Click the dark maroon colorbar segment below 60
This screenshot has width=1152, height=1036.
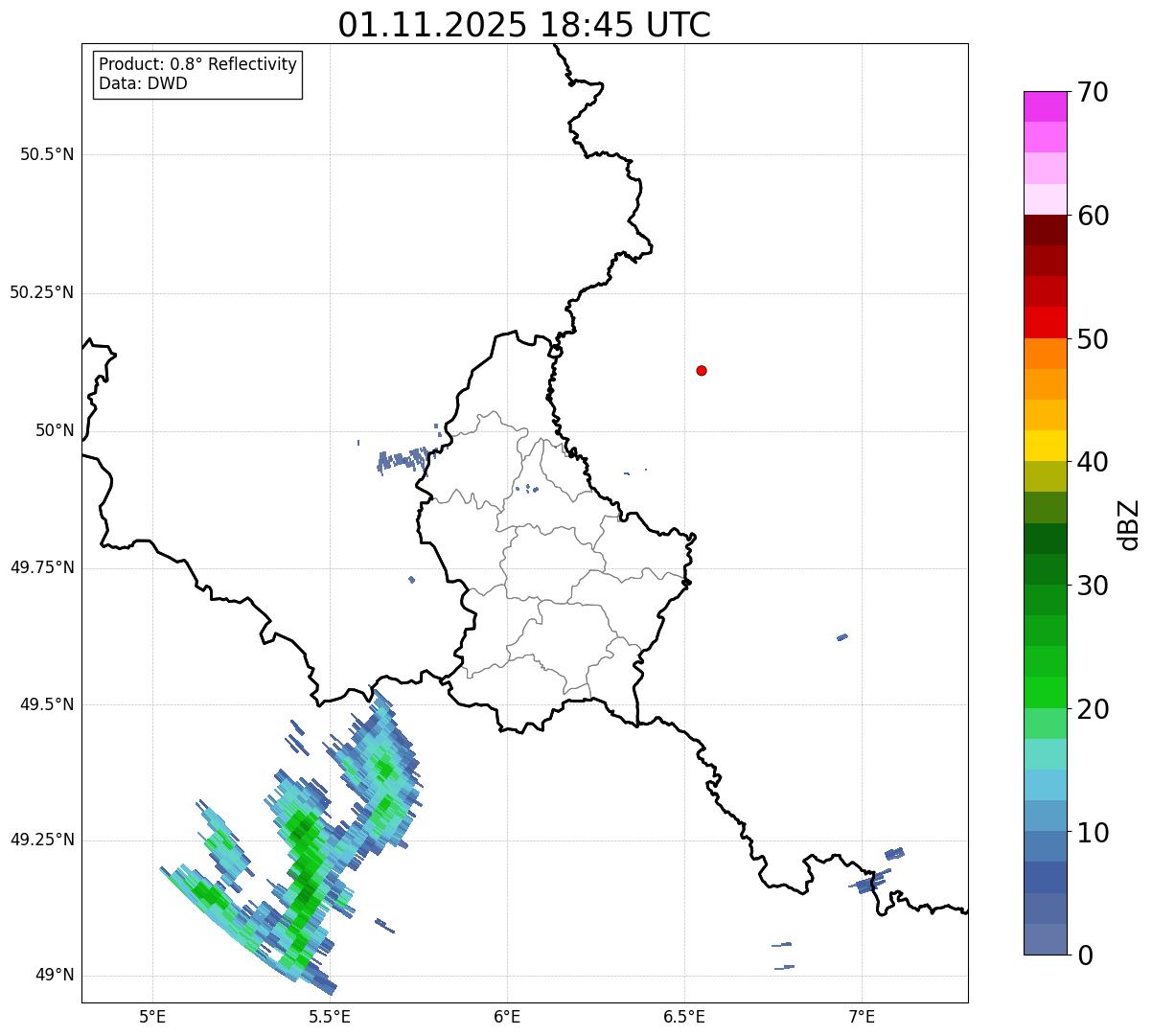(x=1045, y=230)
